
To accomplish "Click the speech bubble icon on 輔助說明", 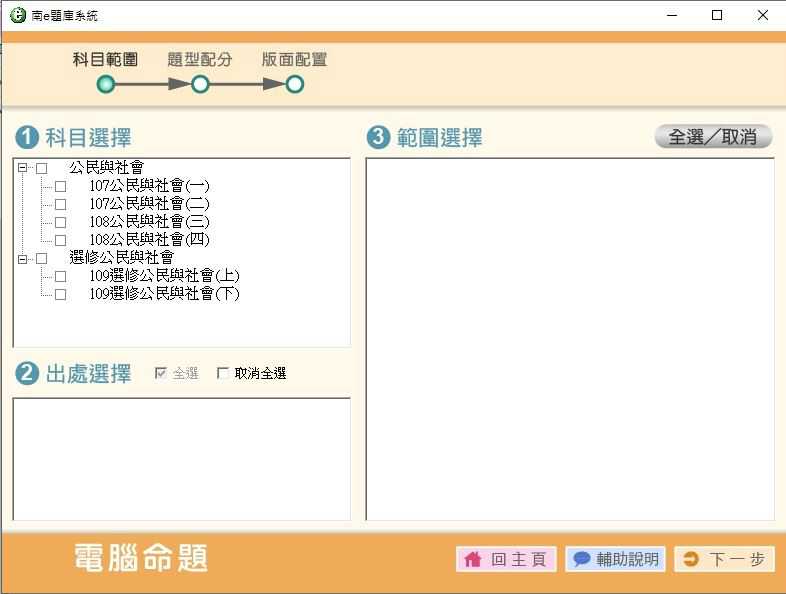I will pyautogui.click(x=581, y=558).
